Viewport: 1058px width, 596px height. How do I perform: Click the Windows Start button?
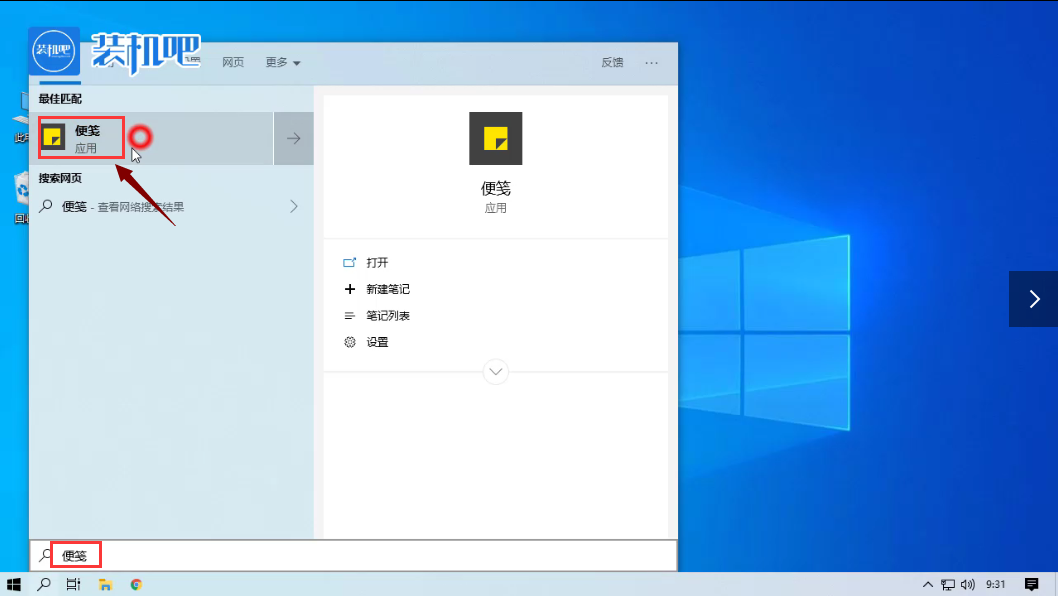(x=13, y=582)
